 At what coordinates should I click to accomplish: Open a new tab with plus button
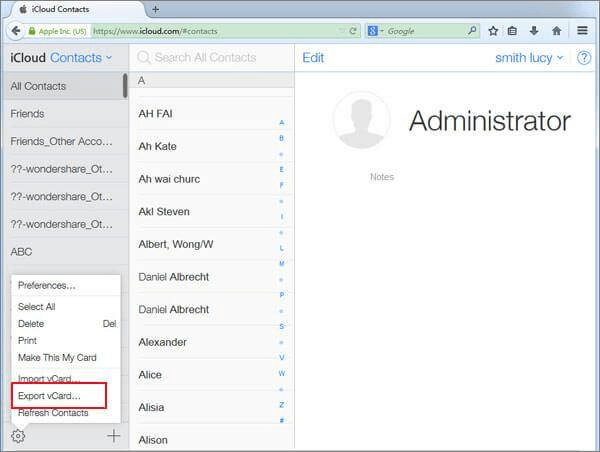155,10
